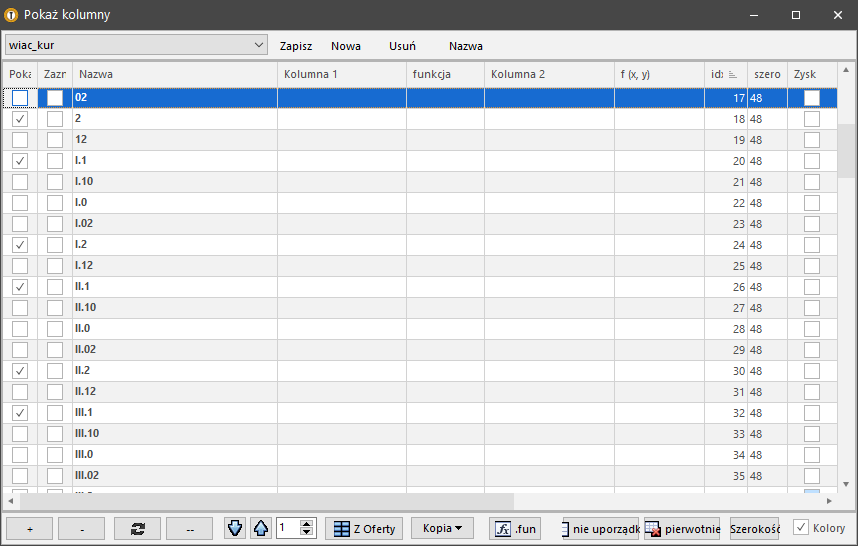Open the .fun function editor button
The width and height of the screenshot is (858, 546).
pyautogui.click(x=514, y=529)
